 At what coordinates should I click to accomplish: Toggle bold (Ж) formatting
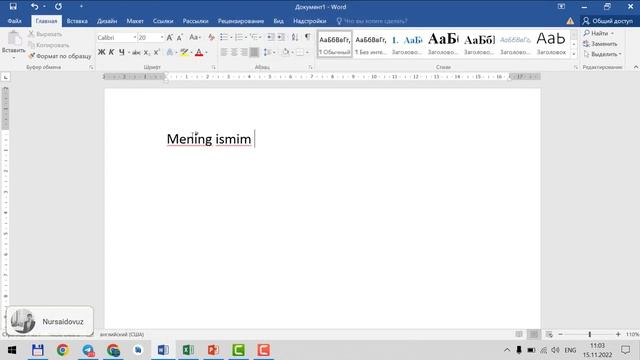pos(101,52)
